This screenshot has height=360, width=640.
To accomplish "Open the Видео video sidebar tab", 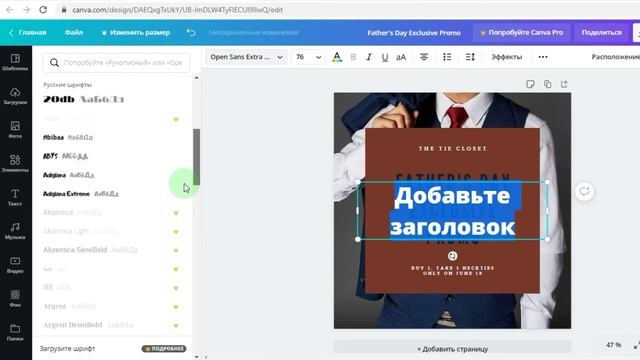I will pyautogui.click(x=15, y=265).
